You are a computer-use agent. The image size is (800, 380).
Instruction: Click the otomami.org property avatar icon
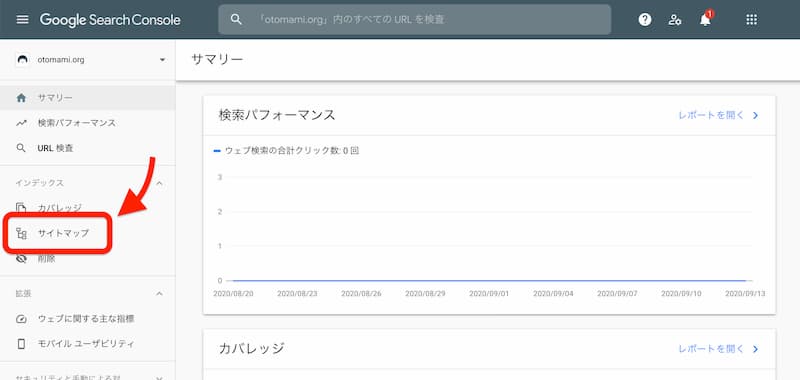point(22,60)
